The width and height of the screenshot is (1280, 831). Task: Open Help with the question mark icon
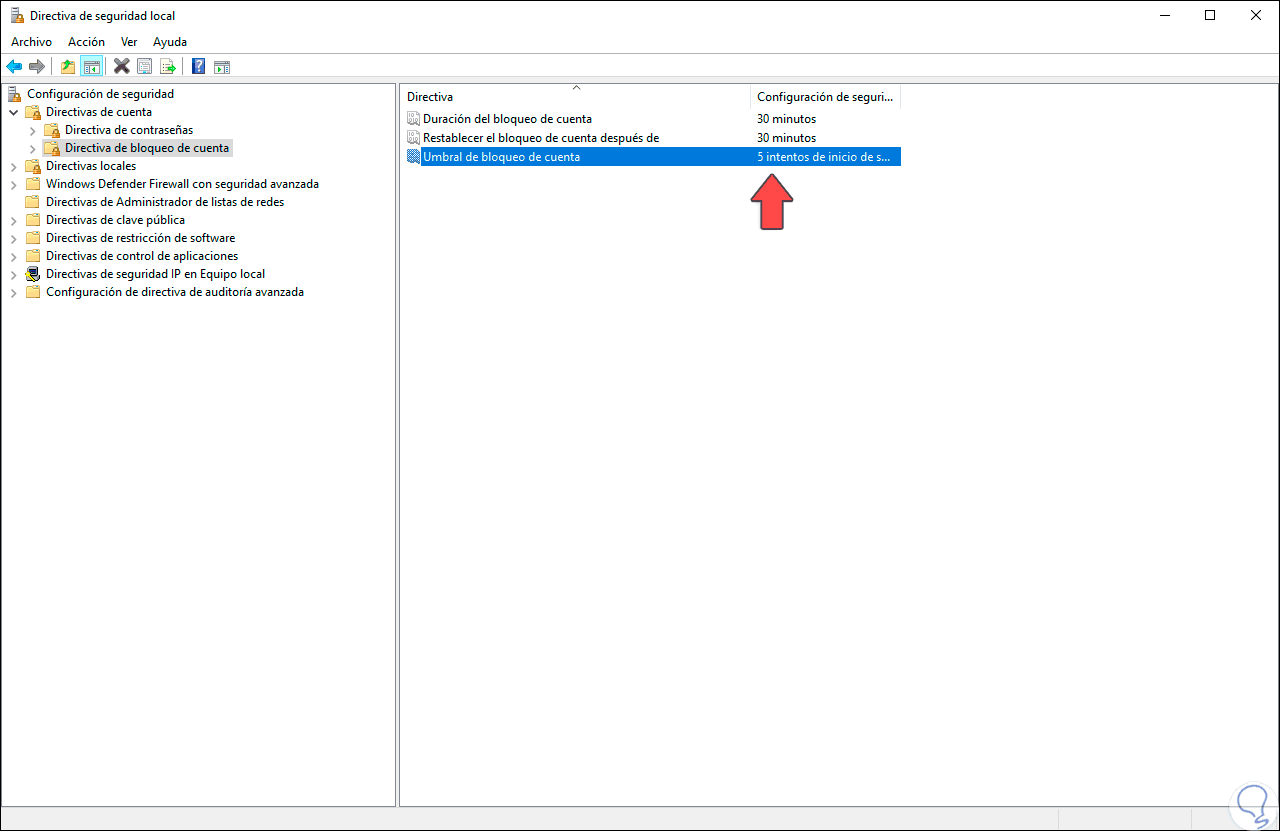point(197,66)
